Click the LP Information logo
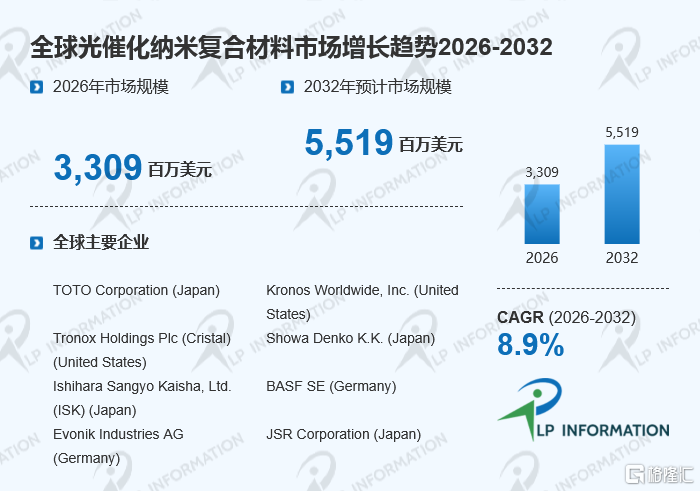Image resolution: width=700 pixels, height=491 pixels. (x=583, y=410)
